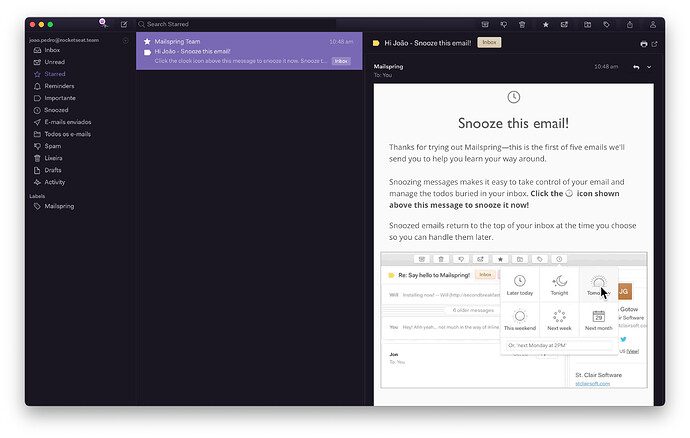Open the Drafts folder
This screenshot has height=438, width=690.
coord(53,170)
